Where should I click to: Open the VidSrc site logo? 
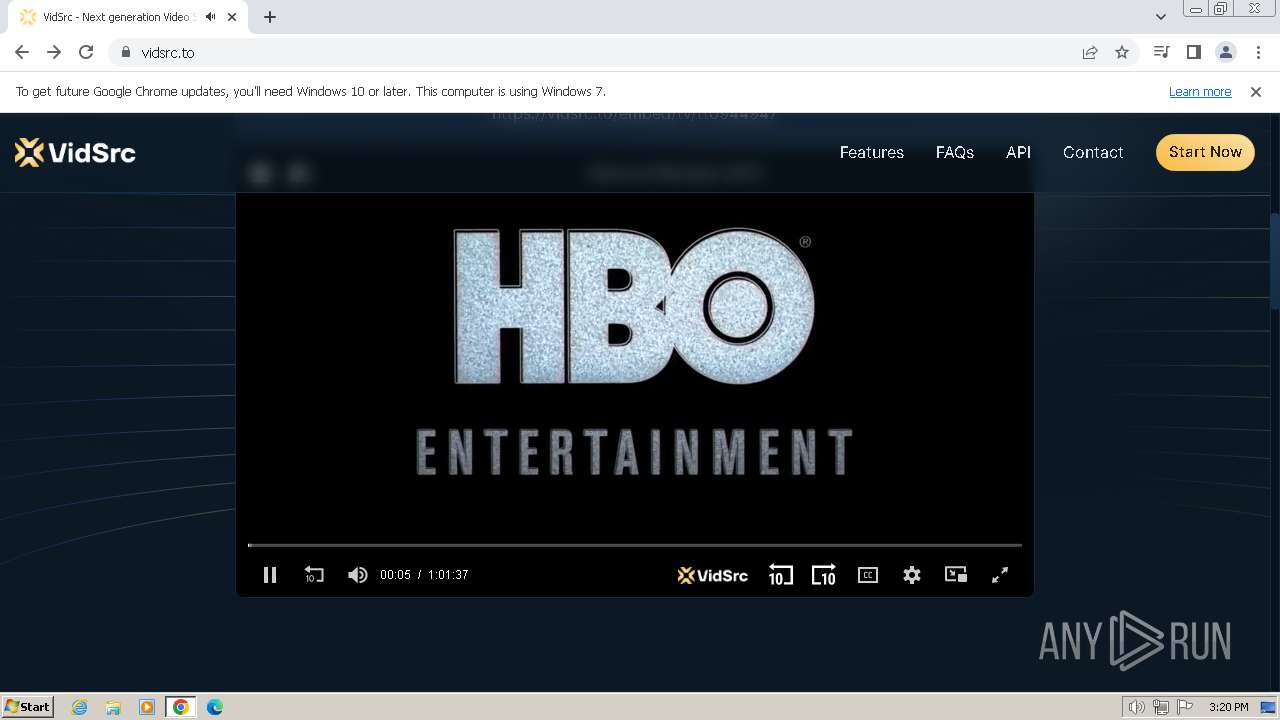coord(75,152)
